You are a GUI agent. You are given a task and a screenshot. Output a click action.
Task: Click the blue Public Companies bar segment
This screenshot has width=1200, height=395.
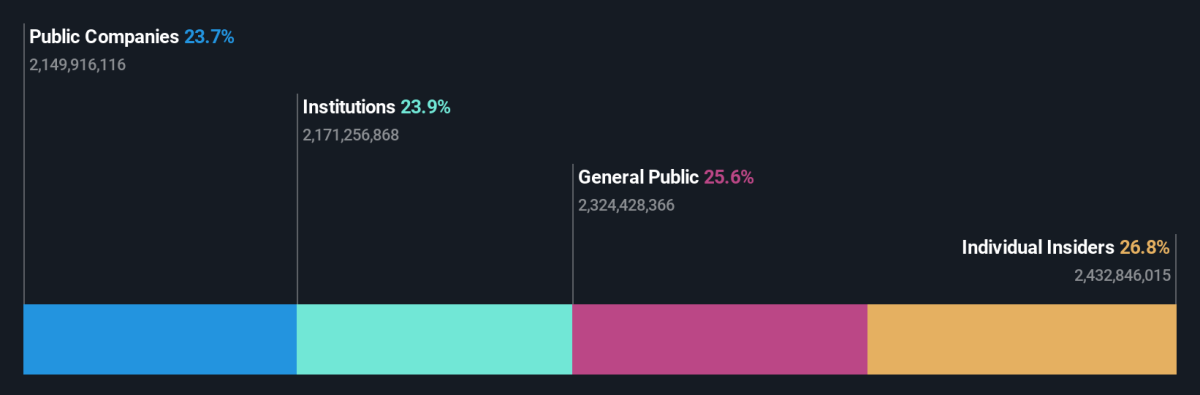tap(160, 339)
